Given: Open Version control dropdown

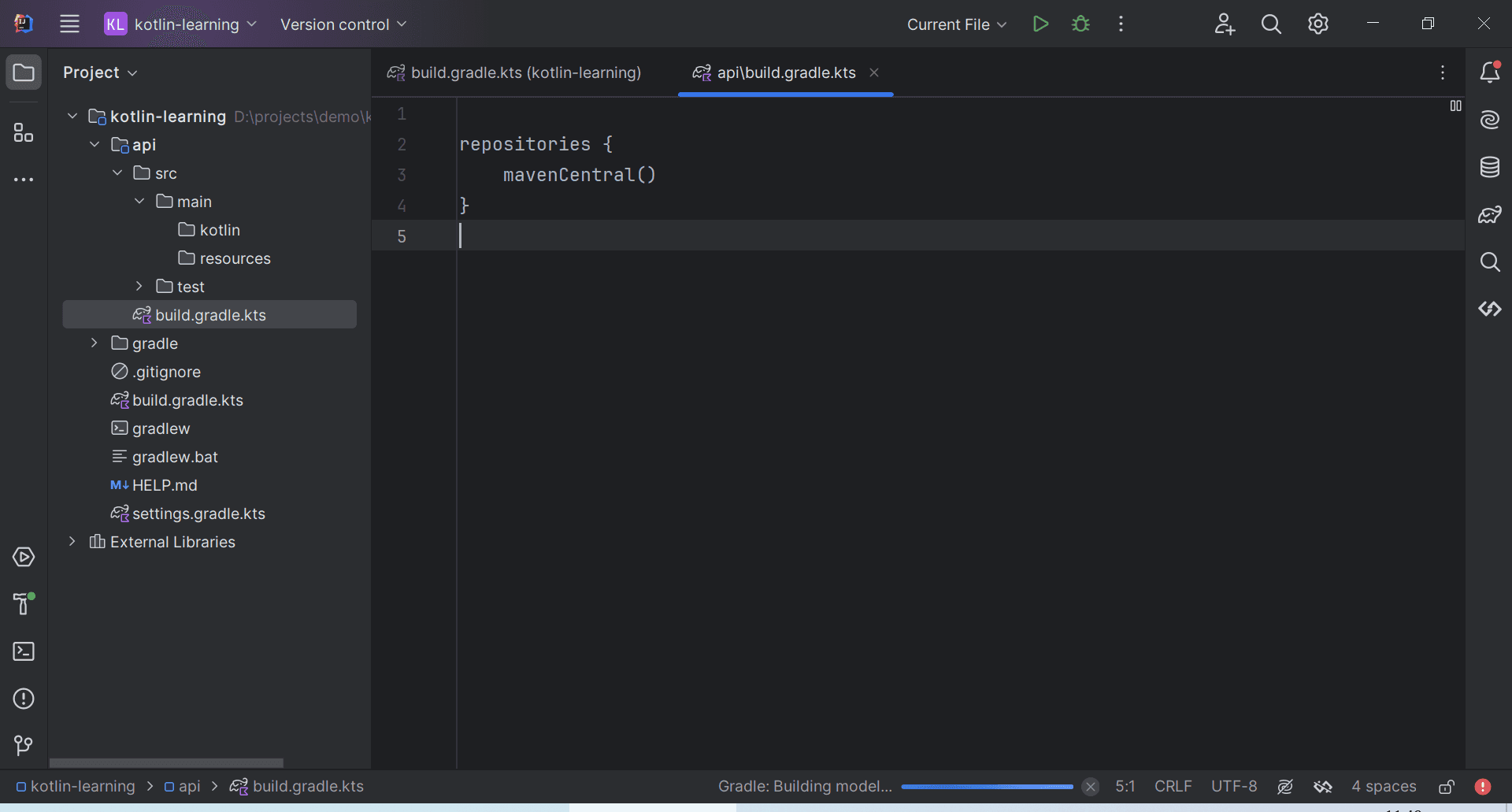Looking at the screenshot, I should 343,24.
